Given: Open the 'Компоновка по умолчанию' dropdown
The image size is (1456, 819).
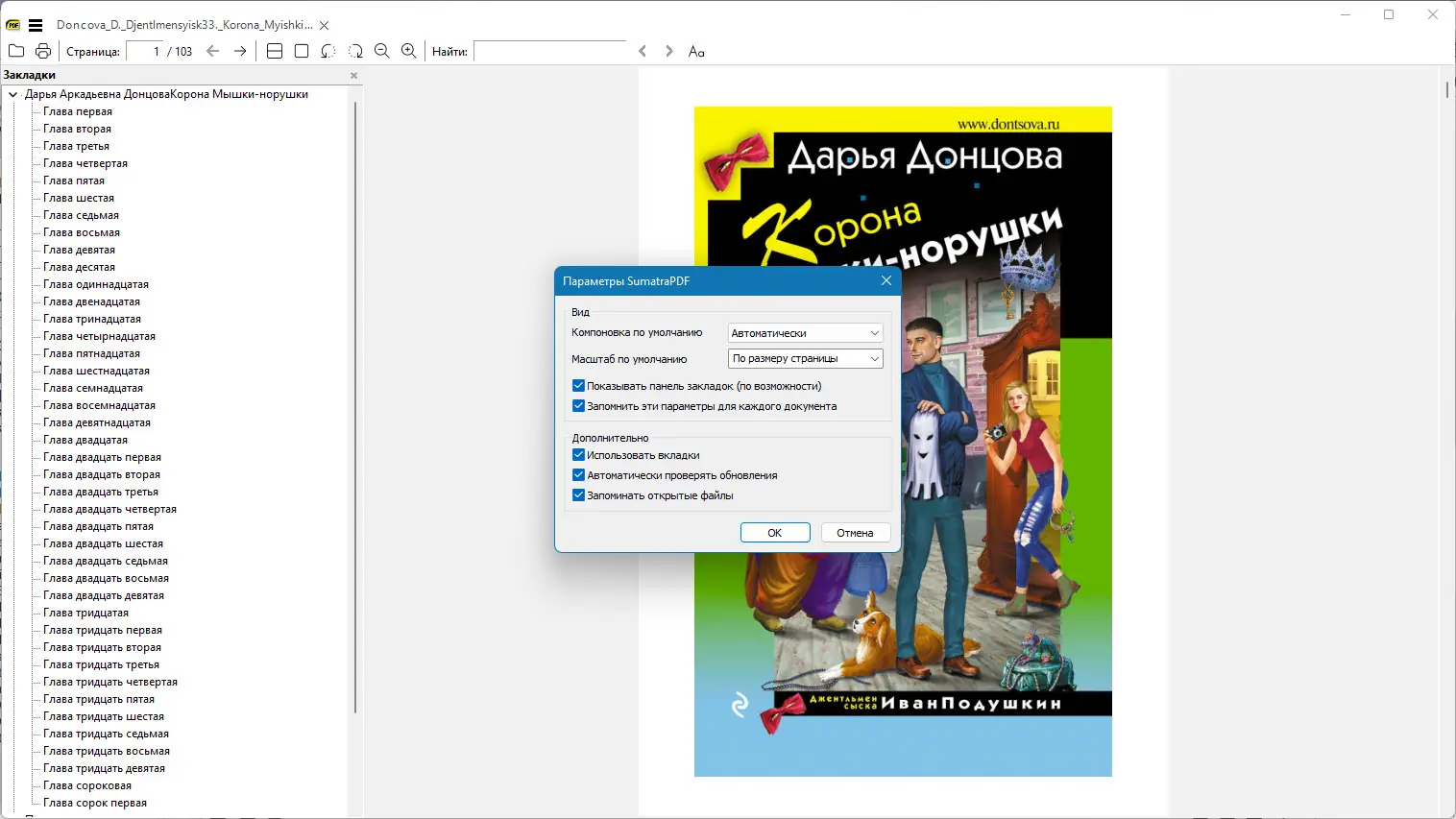Looking at the screenshot, I should click(x=803, y=332).
